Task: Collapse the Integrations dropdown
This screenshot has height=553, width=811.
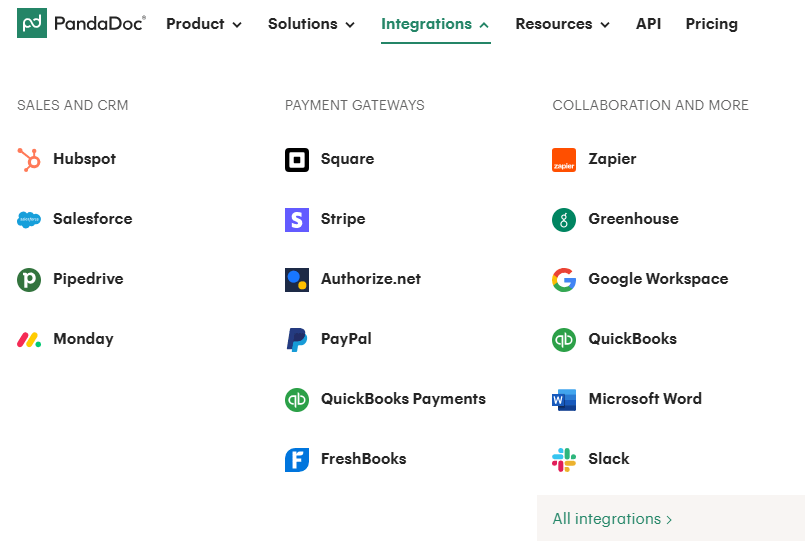Action: [435, 24]
